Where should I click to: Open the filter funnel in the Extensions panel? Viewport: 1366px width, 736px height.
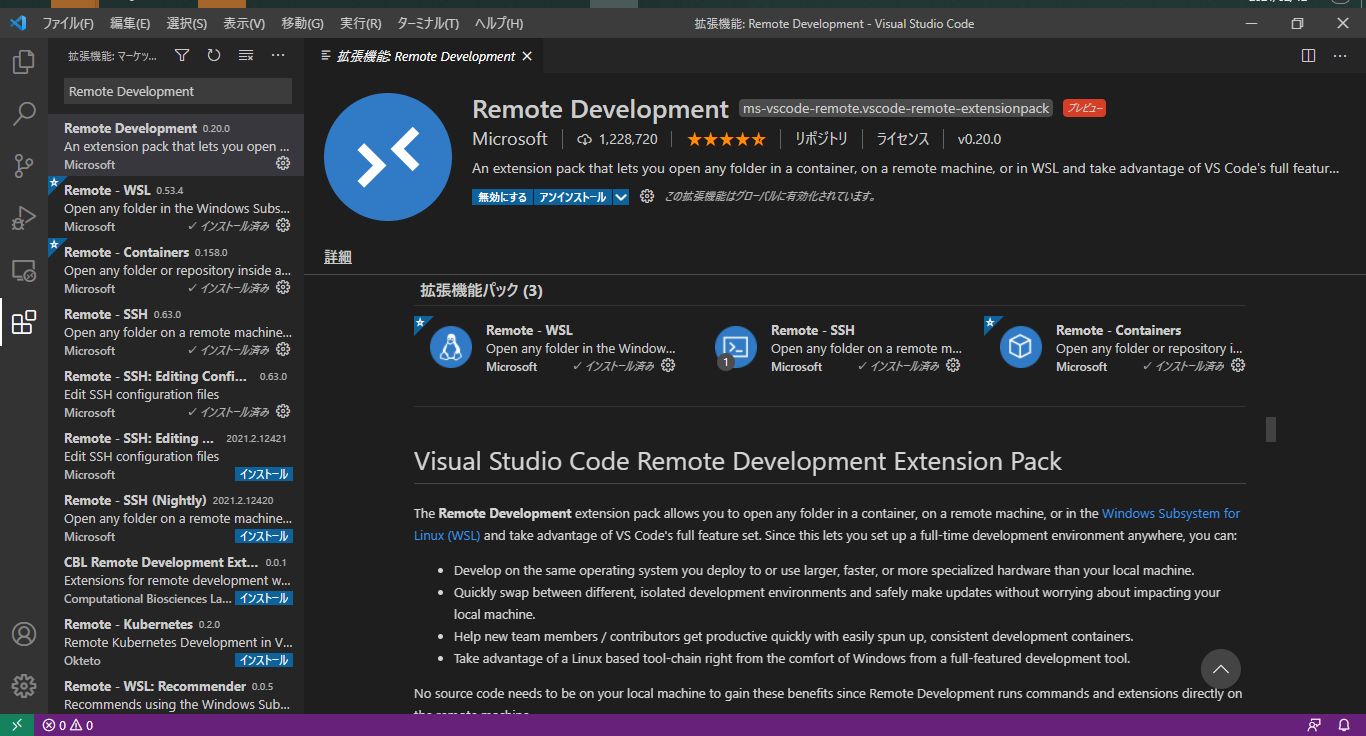click(181, 56)
